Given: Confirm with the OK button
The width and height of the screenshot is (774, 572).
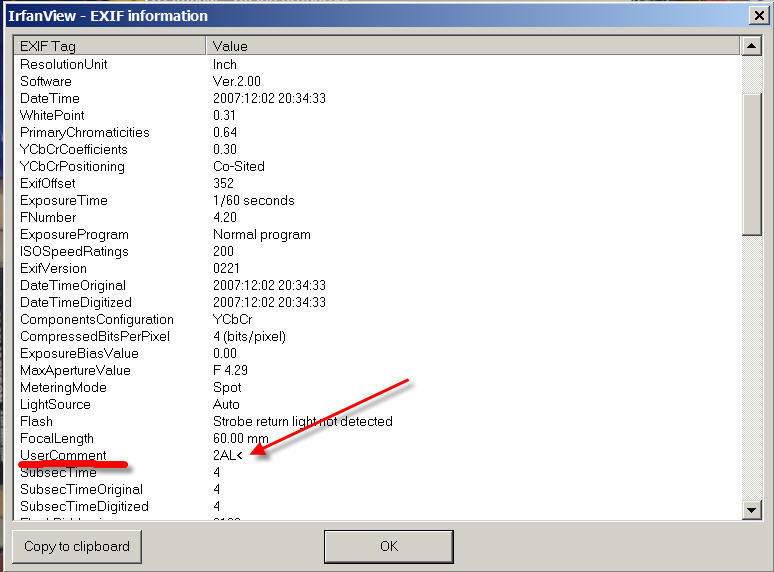Looking at the screenshot, I should 388,546.
